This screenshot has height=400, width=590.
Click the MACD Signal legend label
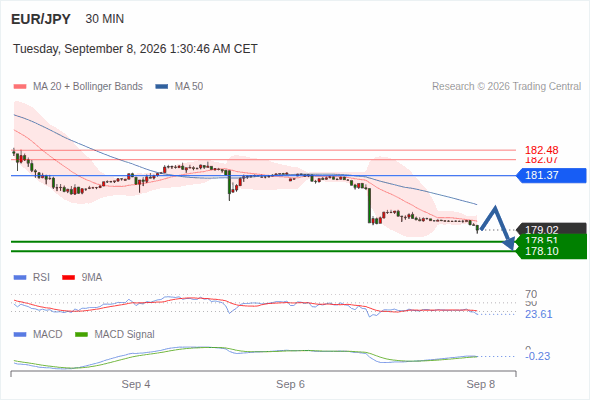coord(125,335)
